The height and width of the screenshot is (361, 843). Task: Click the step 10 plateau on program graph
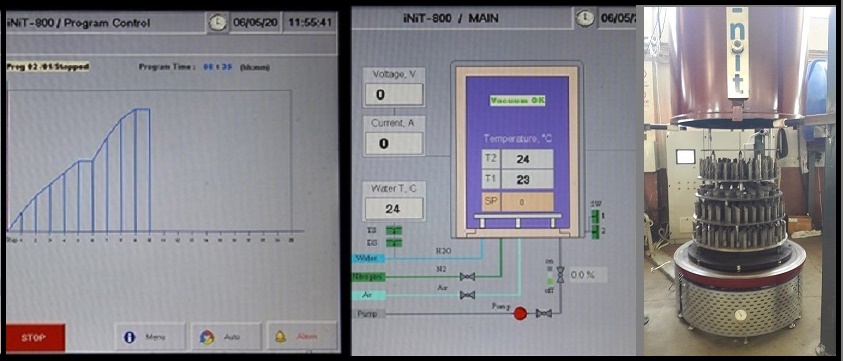tap(142, 109)
